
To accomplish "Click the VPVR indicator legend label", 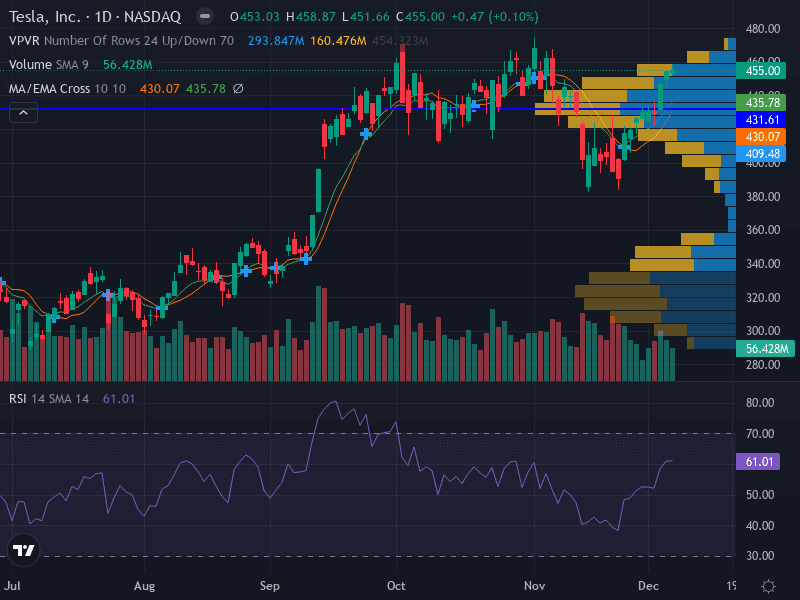I will [121, 41].
